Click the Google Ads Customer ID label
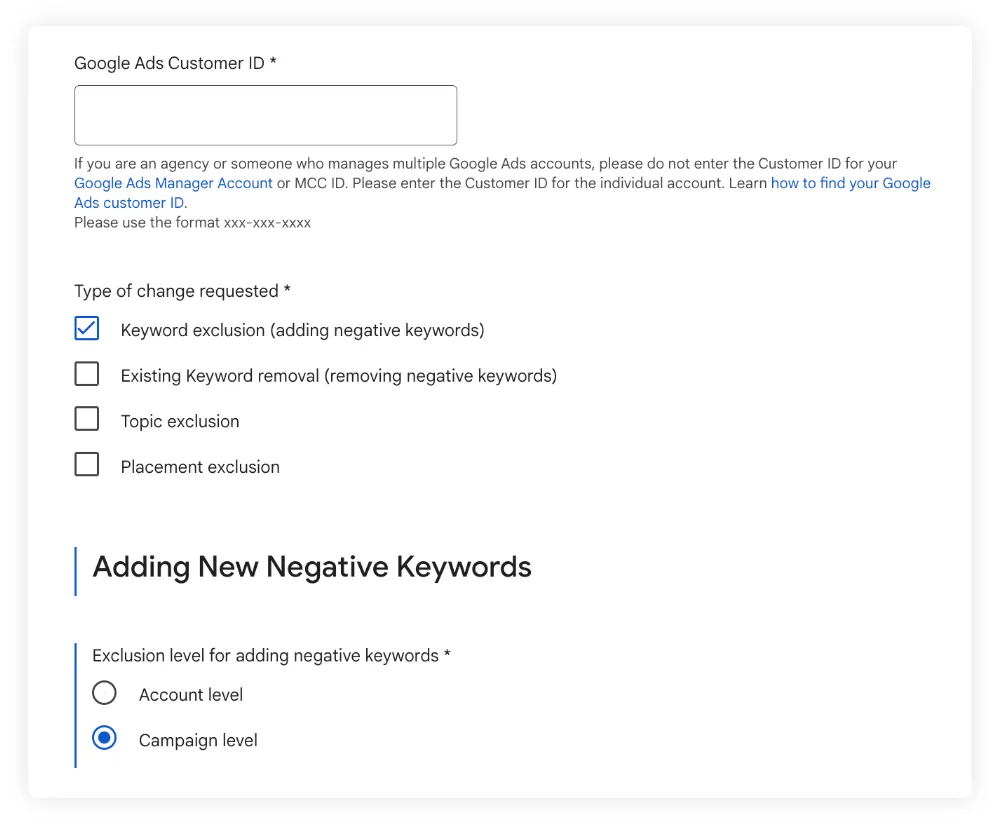990x819 pixels. pyautogui.click(x=176, y=63)
